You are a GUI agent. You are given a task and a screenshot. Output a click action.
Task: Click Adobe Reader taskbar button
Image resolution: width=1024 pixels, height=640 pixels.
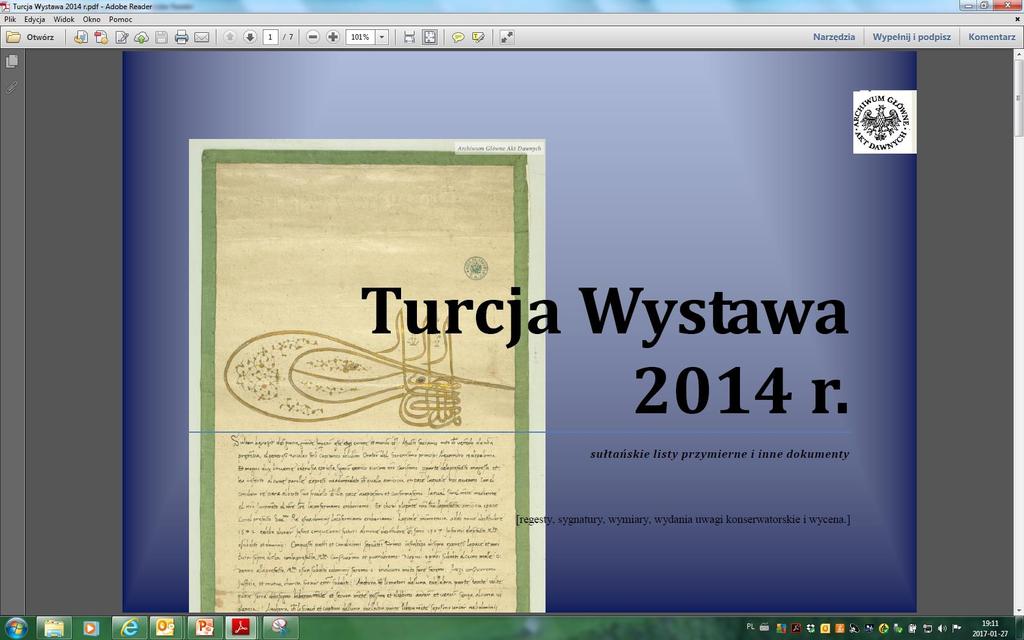pyautogui.click(x=242, y=628)
